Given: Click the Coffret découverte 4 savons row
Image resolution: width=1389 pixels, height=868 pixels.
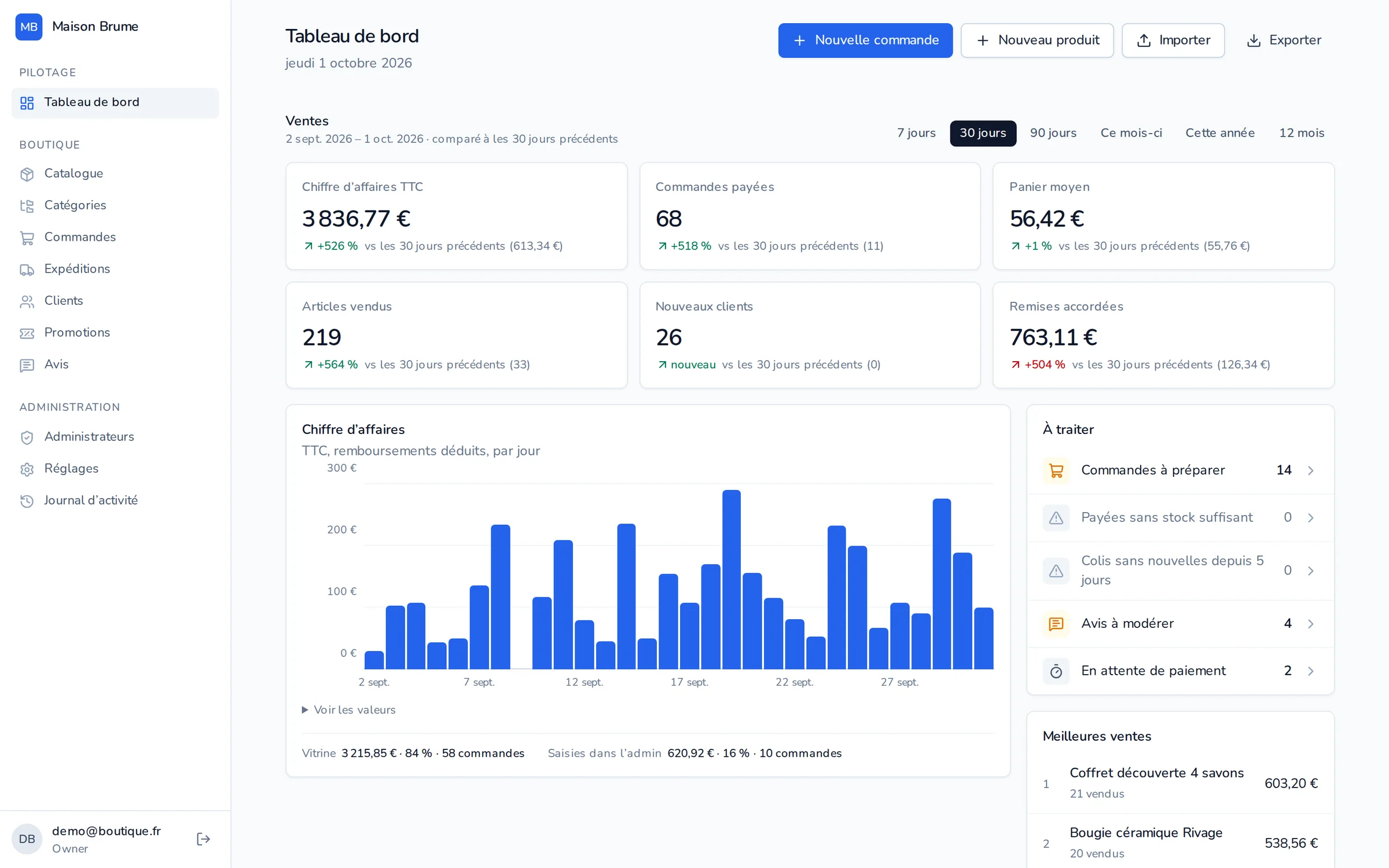Looking at the screenshot, I should [x=1181, y=784].
